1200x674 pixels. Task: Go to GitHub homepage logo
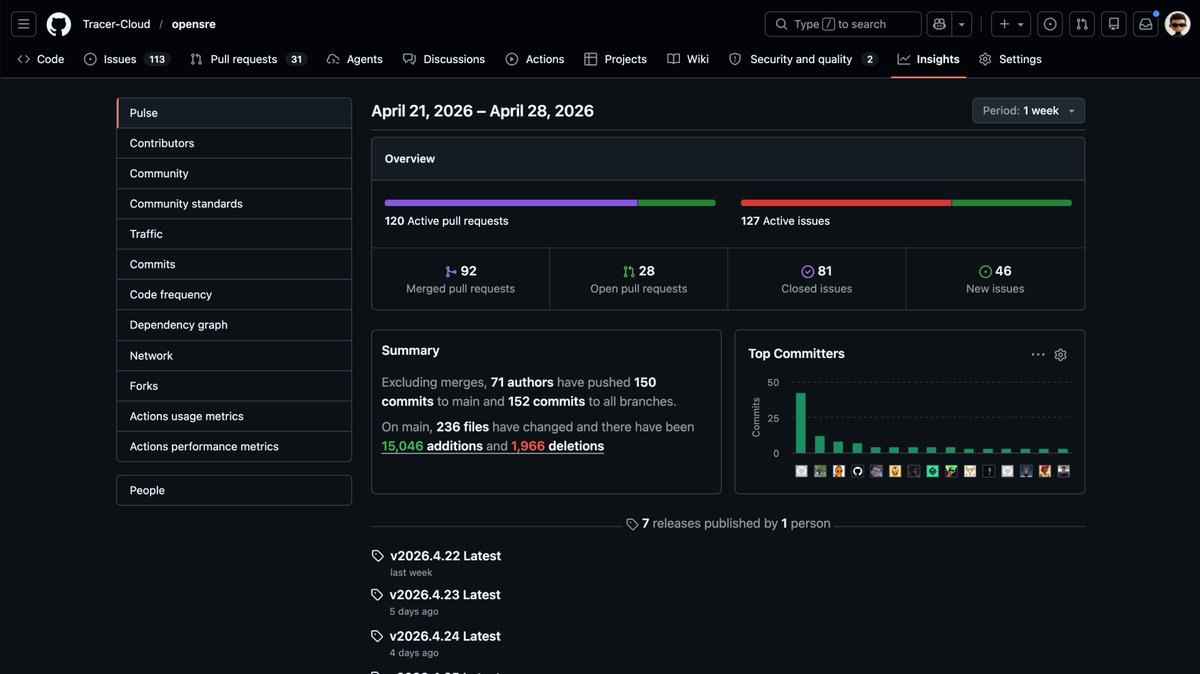(59, 24)
